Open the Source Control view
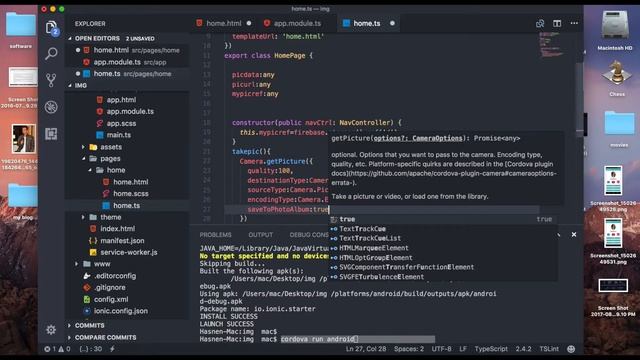 point(51,80)
